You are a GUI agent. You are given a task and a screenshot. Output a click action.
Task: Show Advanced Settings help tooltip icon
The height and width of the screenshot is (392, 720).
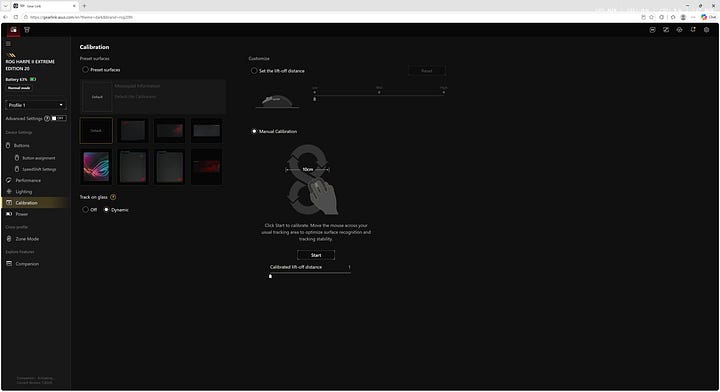tap(47, 118)
